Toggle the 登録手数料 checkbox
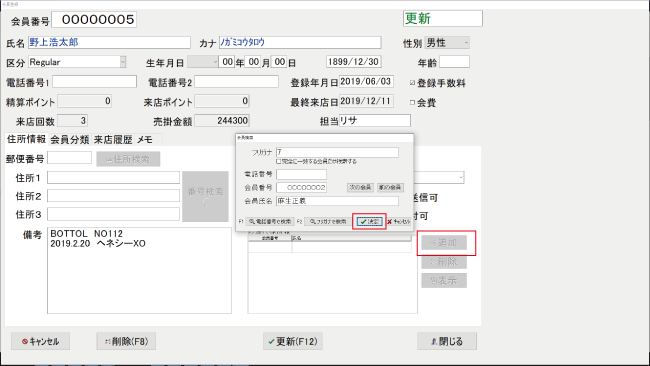The height and width of the screenshot is (366, 650). click(412, 83)
